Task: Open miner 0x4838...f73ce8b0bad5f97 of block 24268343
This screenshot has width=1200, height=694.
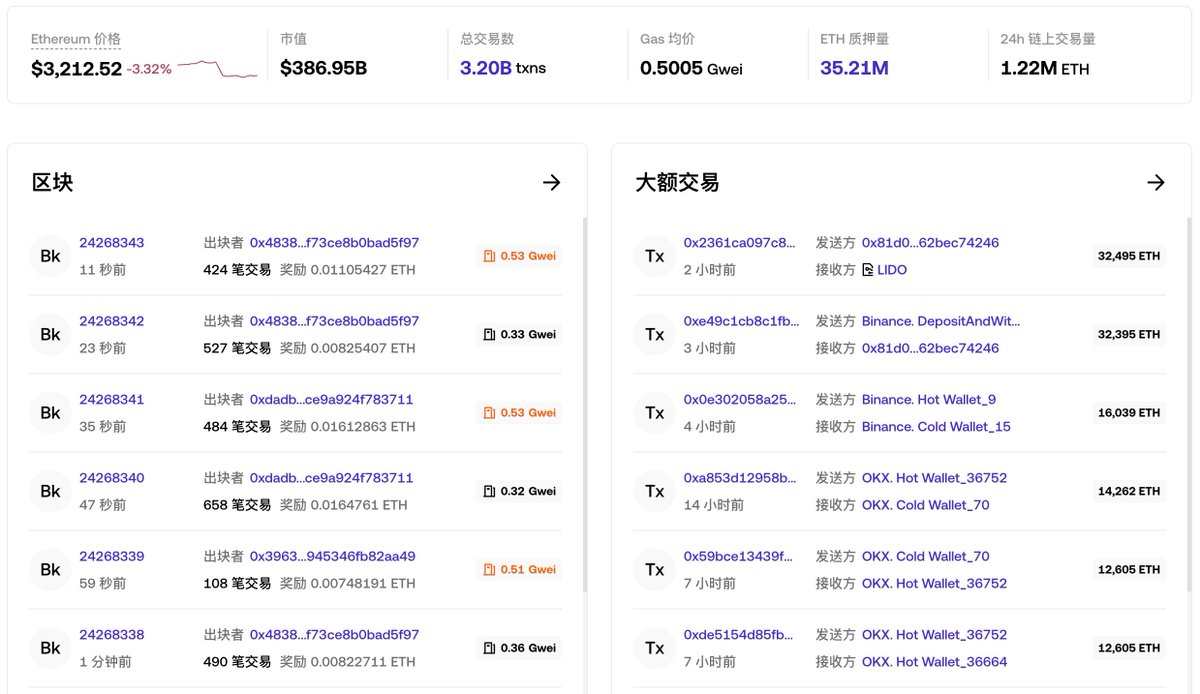Action: (334, 243)
